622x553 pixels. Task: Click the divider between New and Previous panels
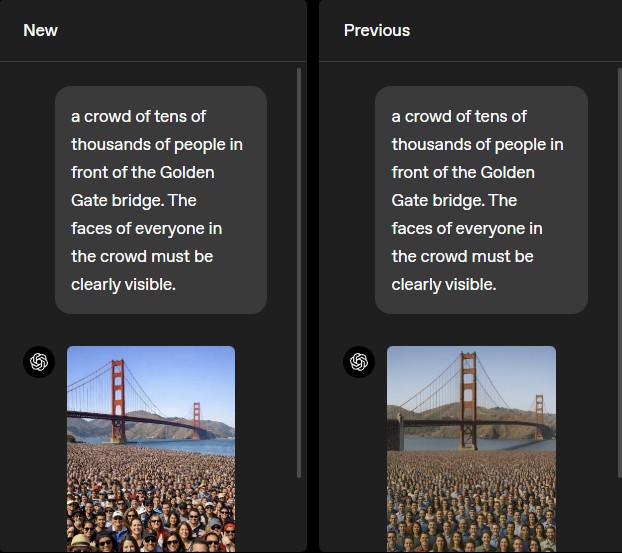(312, 276)
